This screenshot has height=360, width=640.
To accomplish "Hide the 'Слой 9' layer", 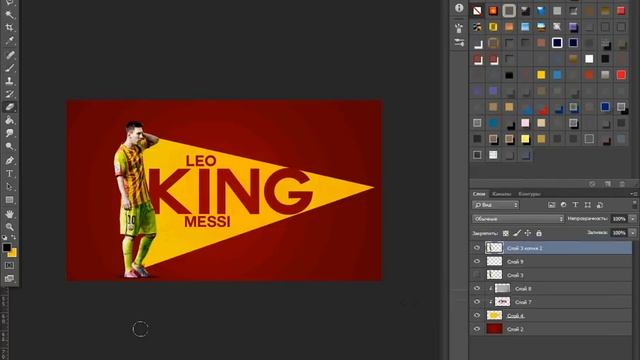I will (x=477, y=261).
